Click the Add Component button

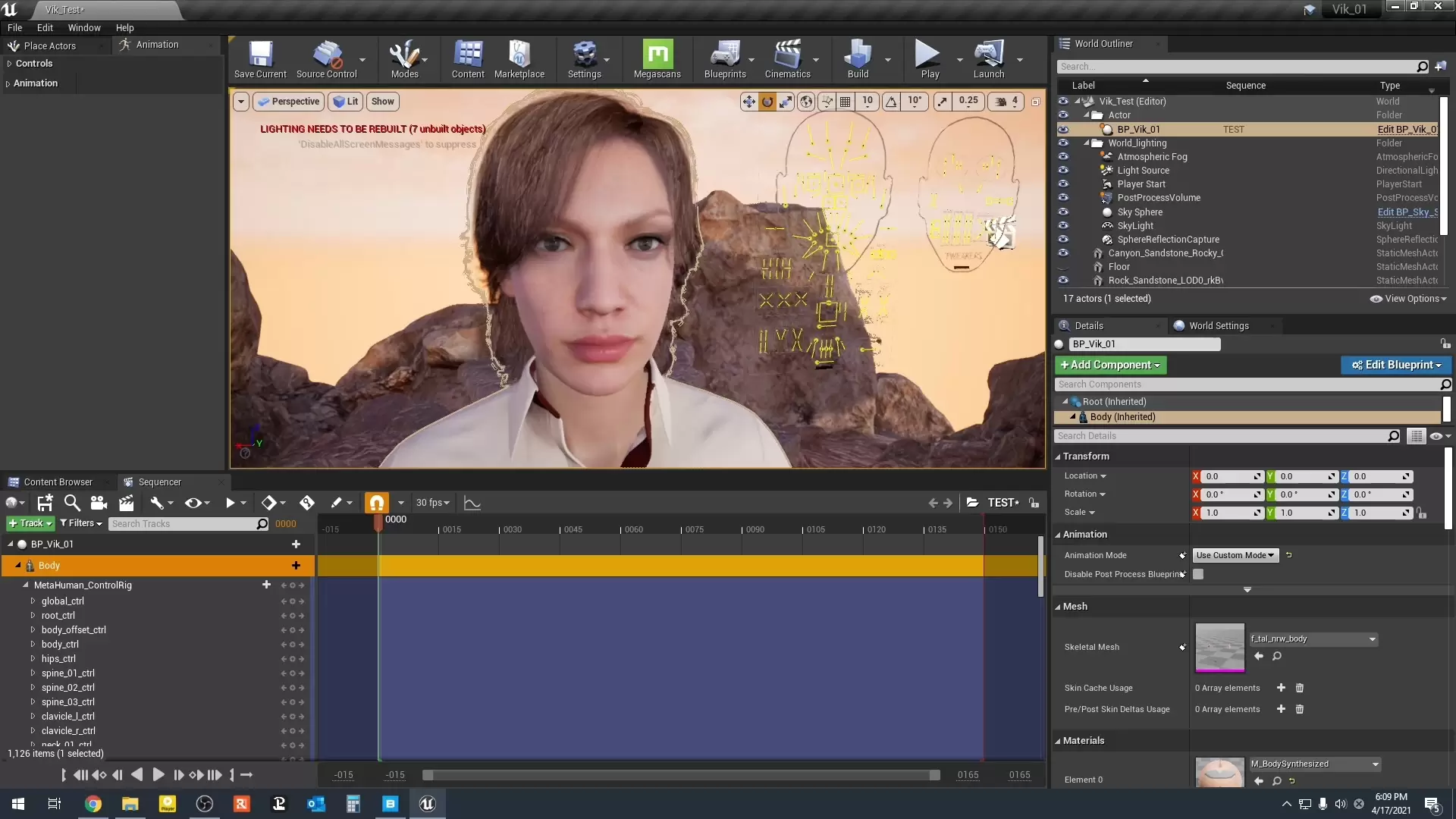(1110, 365)
